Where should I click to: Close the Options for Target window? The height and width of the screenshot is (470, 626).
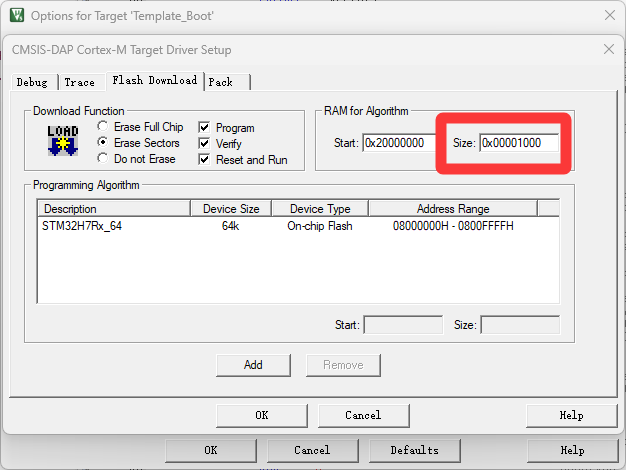609,16
